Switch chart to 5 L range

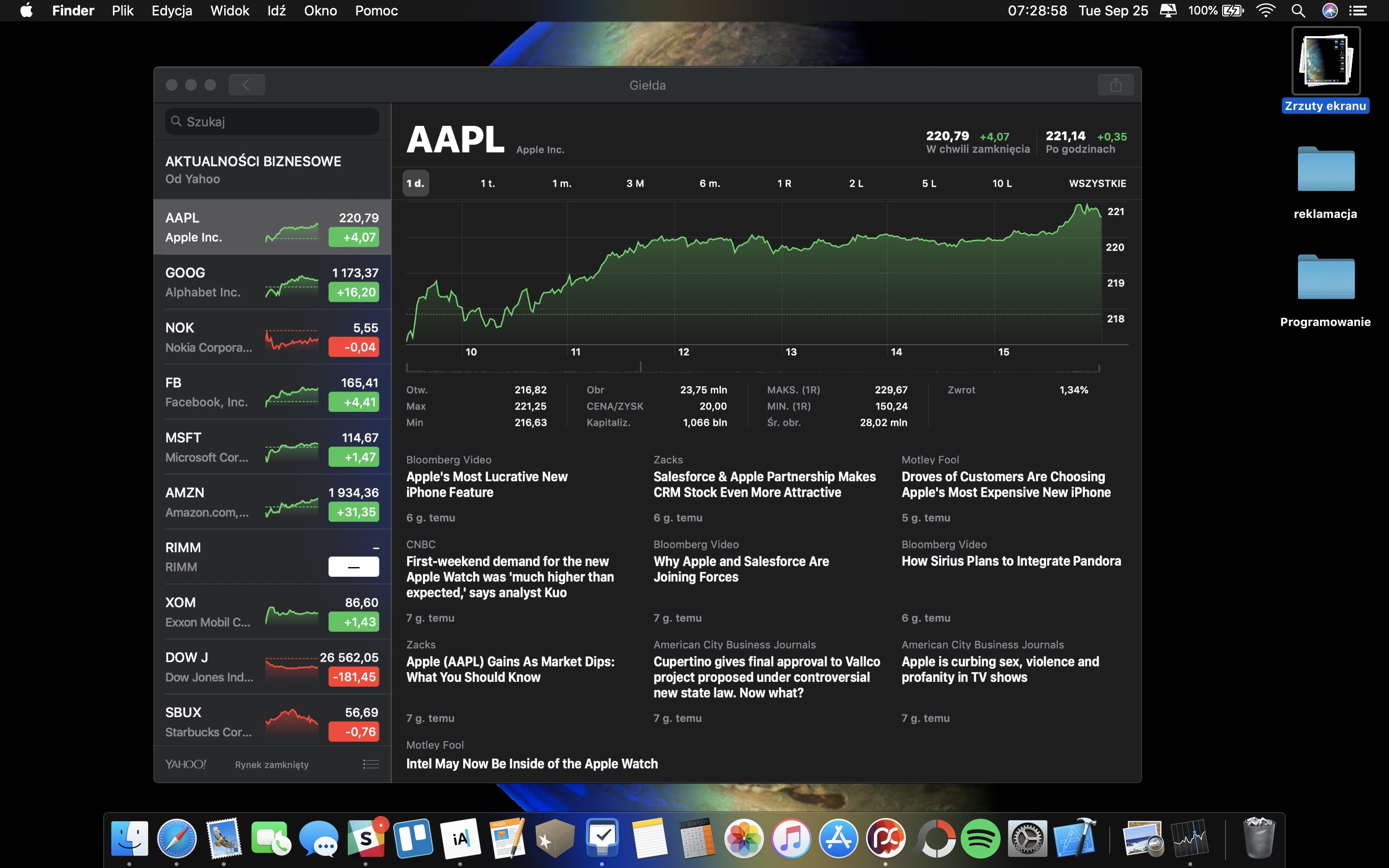coord(929,183)
